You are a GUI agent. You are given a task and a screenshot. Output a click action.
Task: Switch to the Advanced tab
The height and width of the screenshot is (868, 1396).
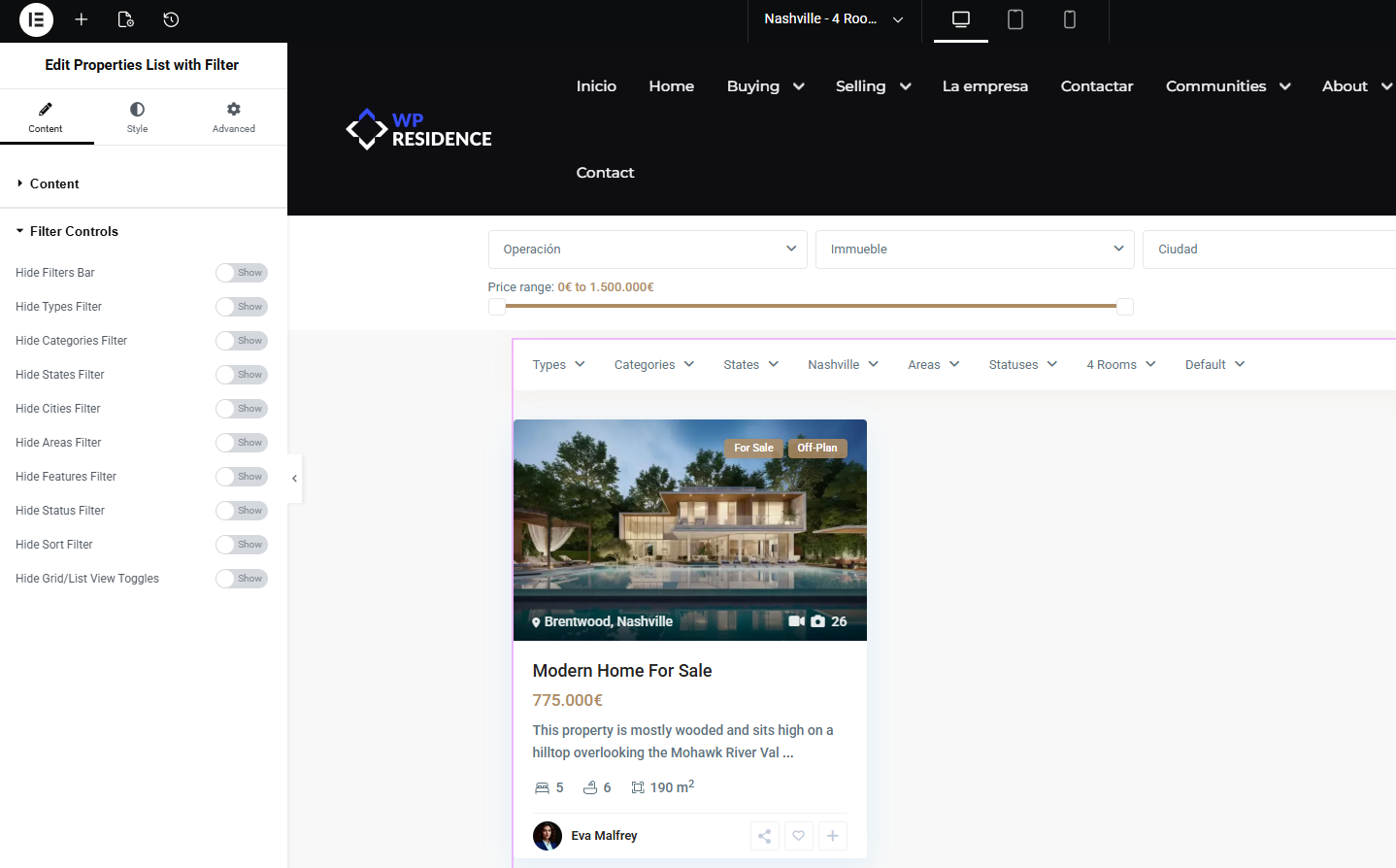click(234, 117)
